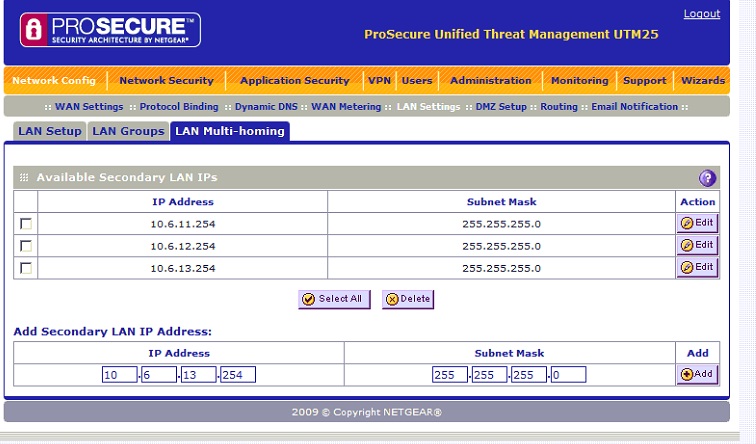756x444 pixels.
Task: Focus the second subnet mask octet field
Action: pos(489,375)
